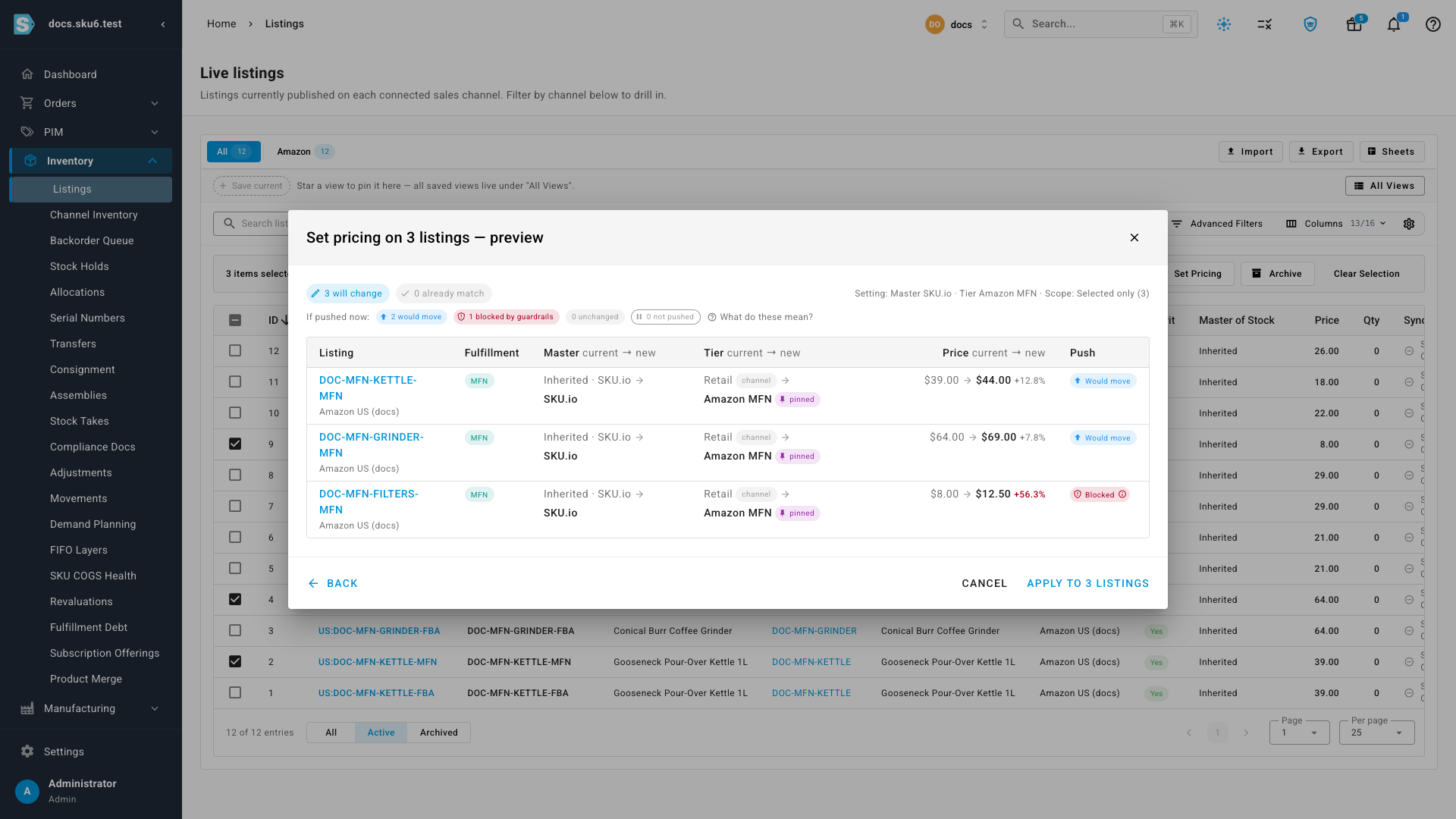
Task: Go to the previous page arrow
Action: point(1189,733)
